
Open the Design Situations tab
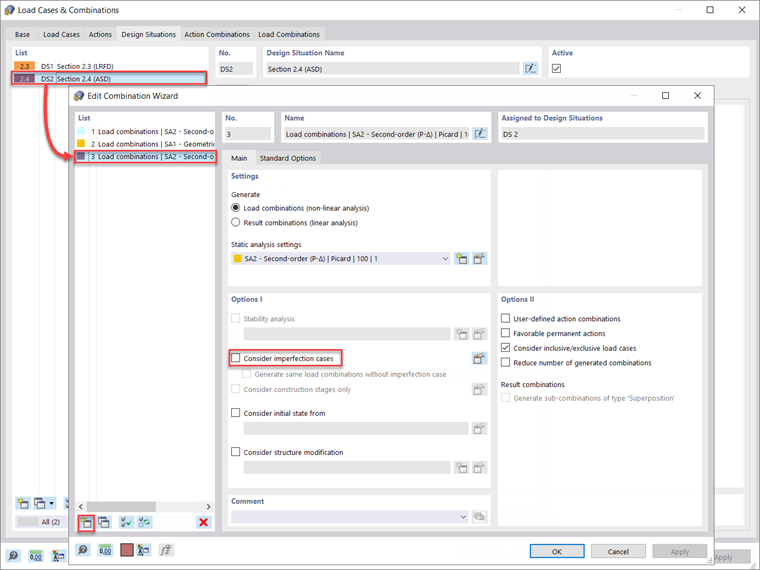148,34
